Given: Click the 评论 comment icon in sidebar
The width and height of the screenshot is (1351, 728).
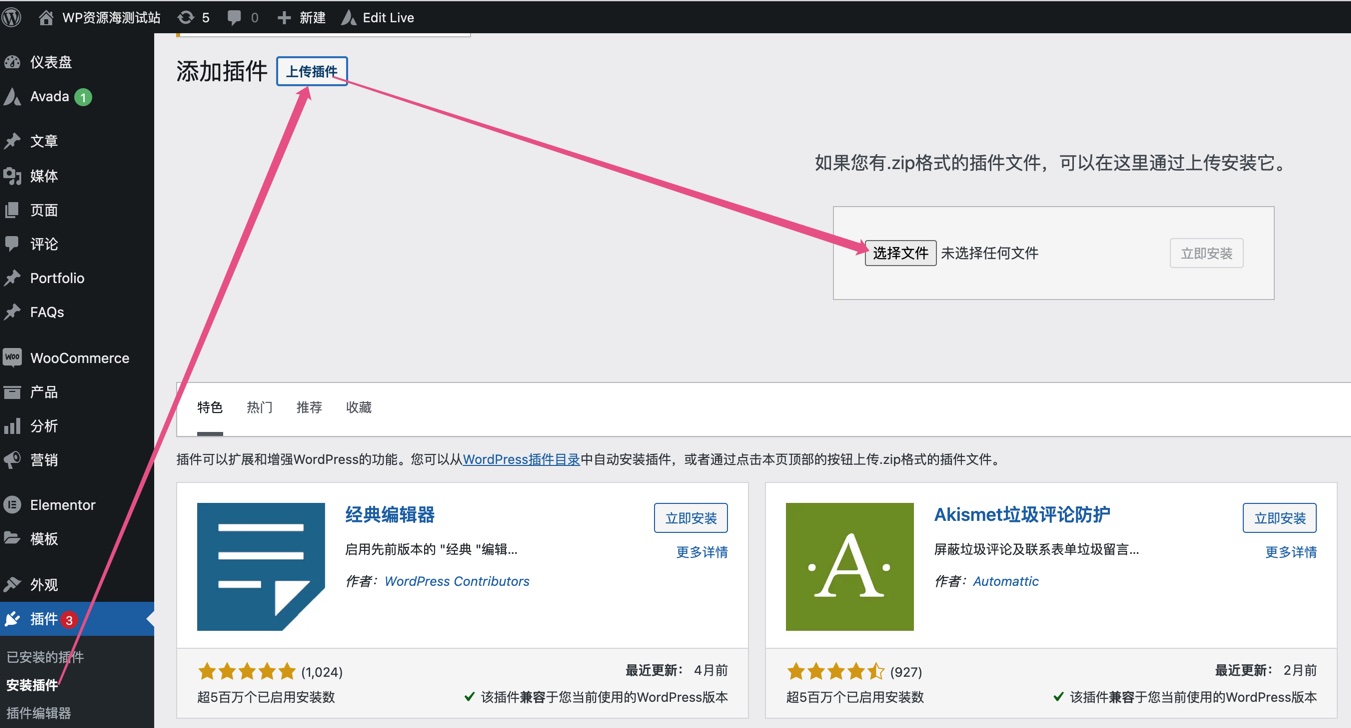Looking at the screenshot, I should [x=12, y=244].
